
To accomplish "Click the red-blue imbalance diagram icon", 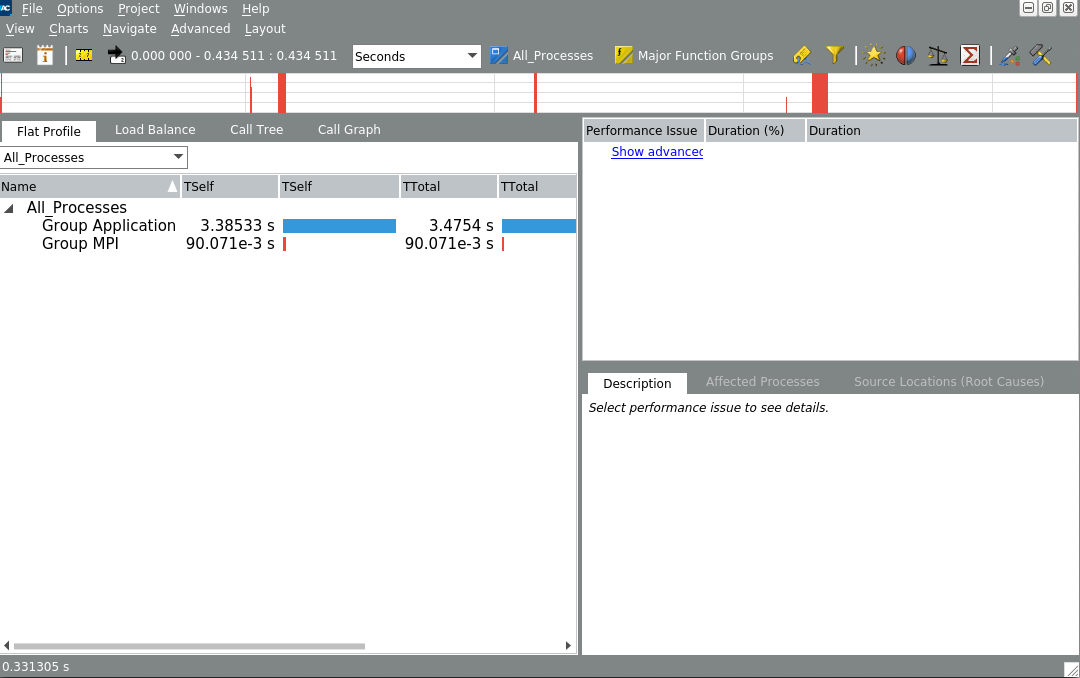I will pos(906,55).
